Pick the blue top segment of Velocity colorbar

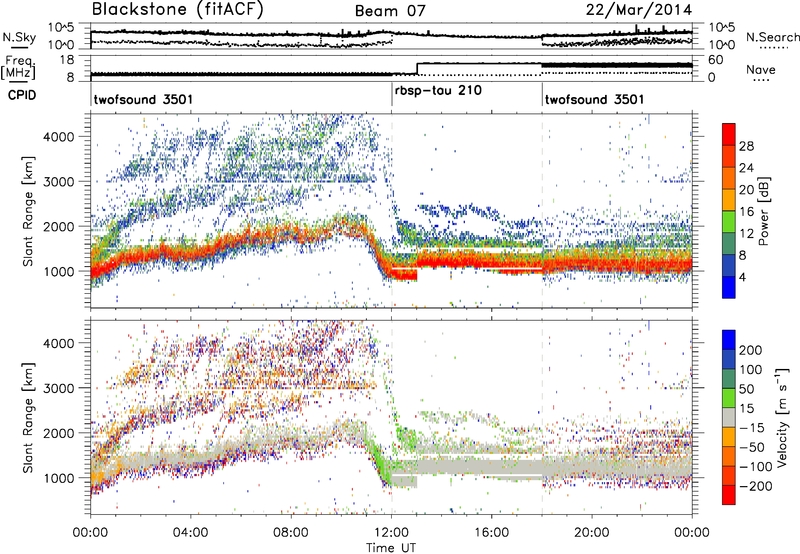(x=729, y=340)
